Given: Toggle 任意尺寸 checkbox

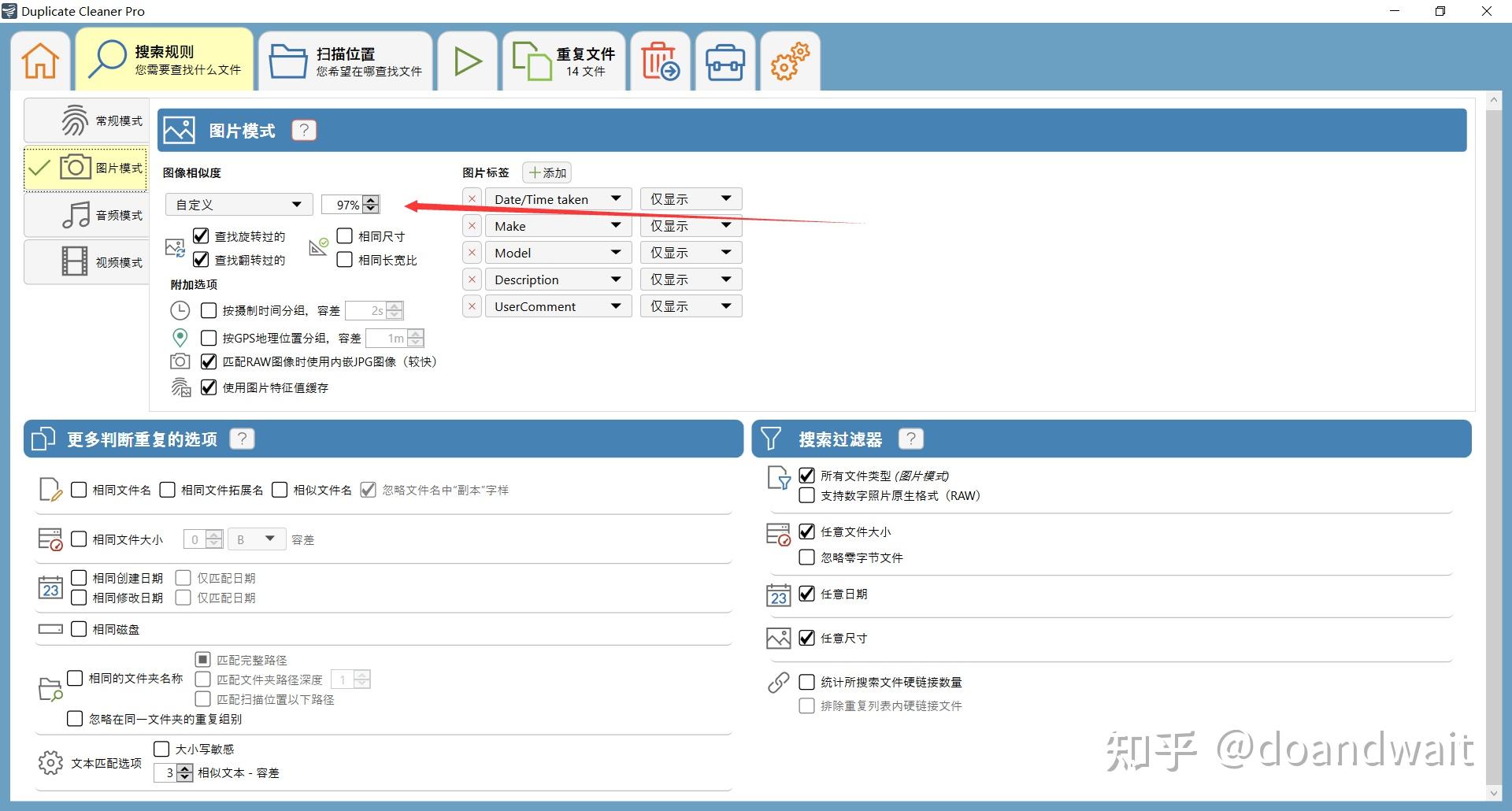Looking at the screenshot, I should click(806, 638).
